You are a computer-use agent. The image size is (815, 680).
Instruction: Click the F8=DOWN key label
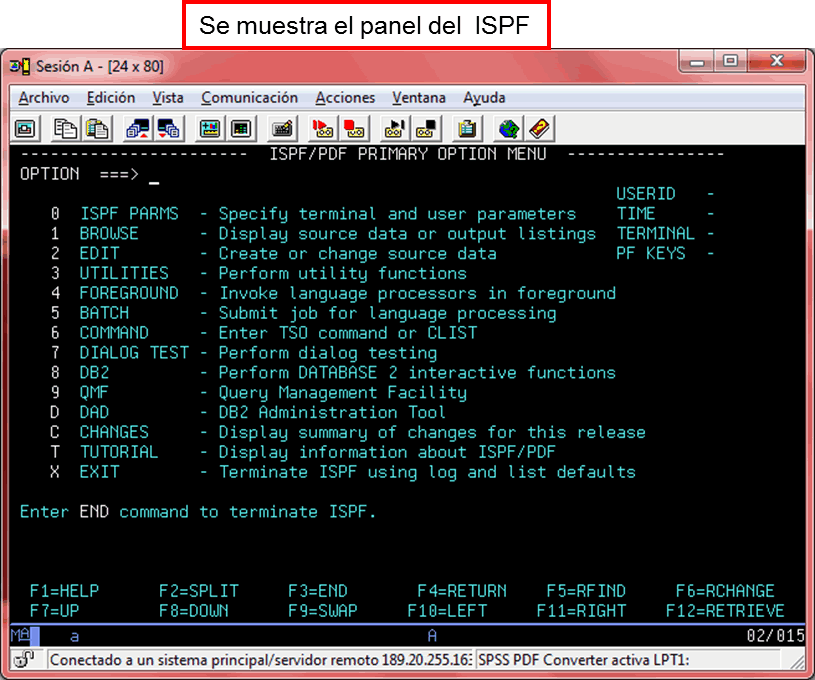click(194, 611)
